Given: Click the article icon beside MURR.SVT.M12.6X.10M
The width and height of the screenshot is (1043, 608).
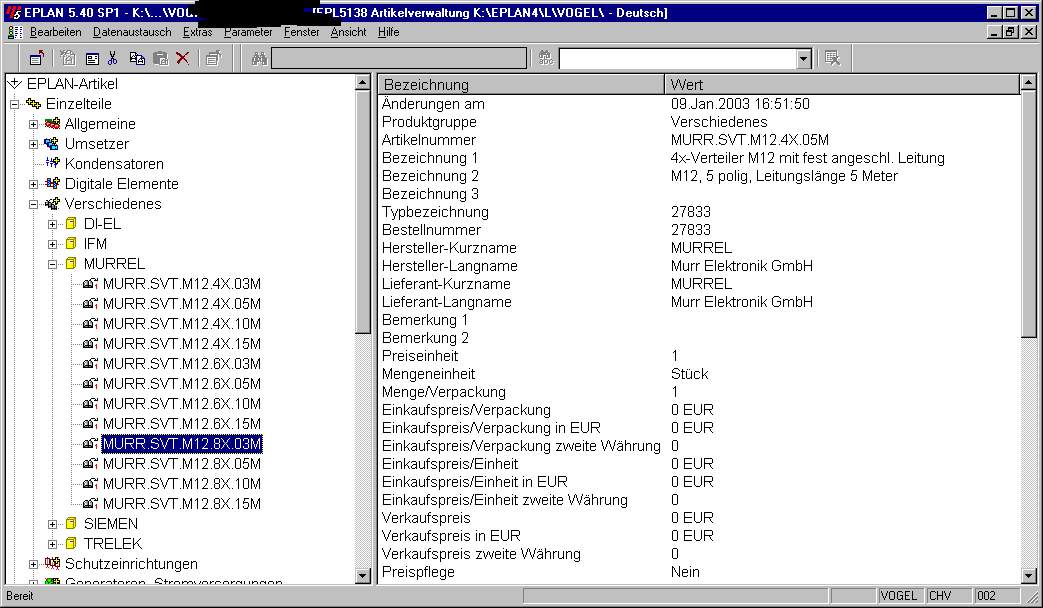Looking at the screenshot, I should [x=90, y=404].
